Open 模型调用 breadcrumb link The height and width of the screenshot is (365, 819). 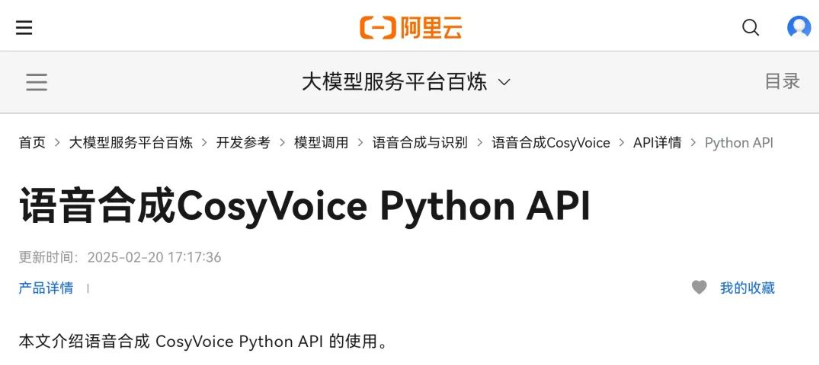pyautogui.click(x=321, y=143)
